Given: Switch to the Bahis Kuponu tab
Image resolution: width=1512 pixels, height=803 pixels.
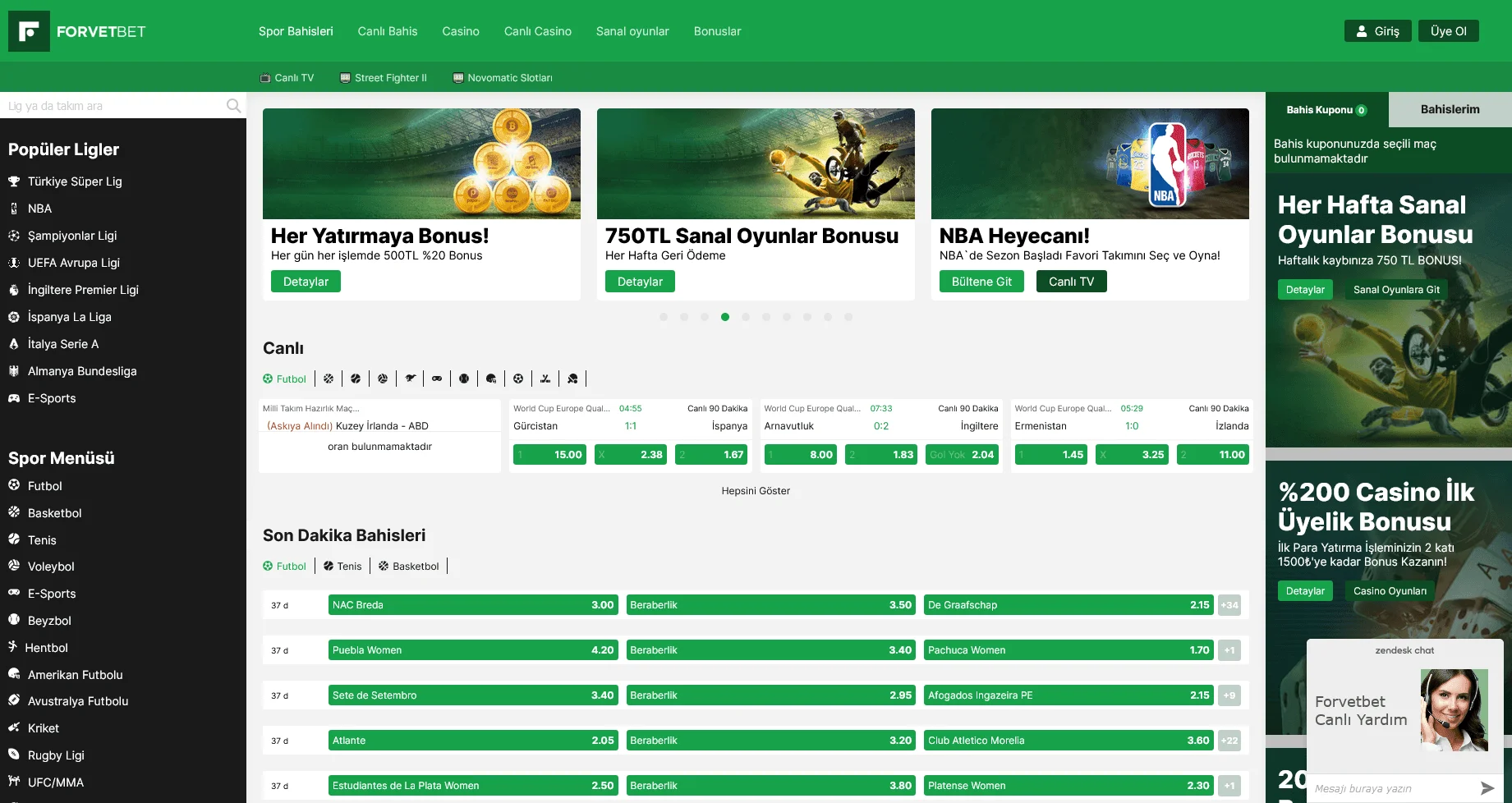Looking at the screenshot, I should tap(1326, 109).
